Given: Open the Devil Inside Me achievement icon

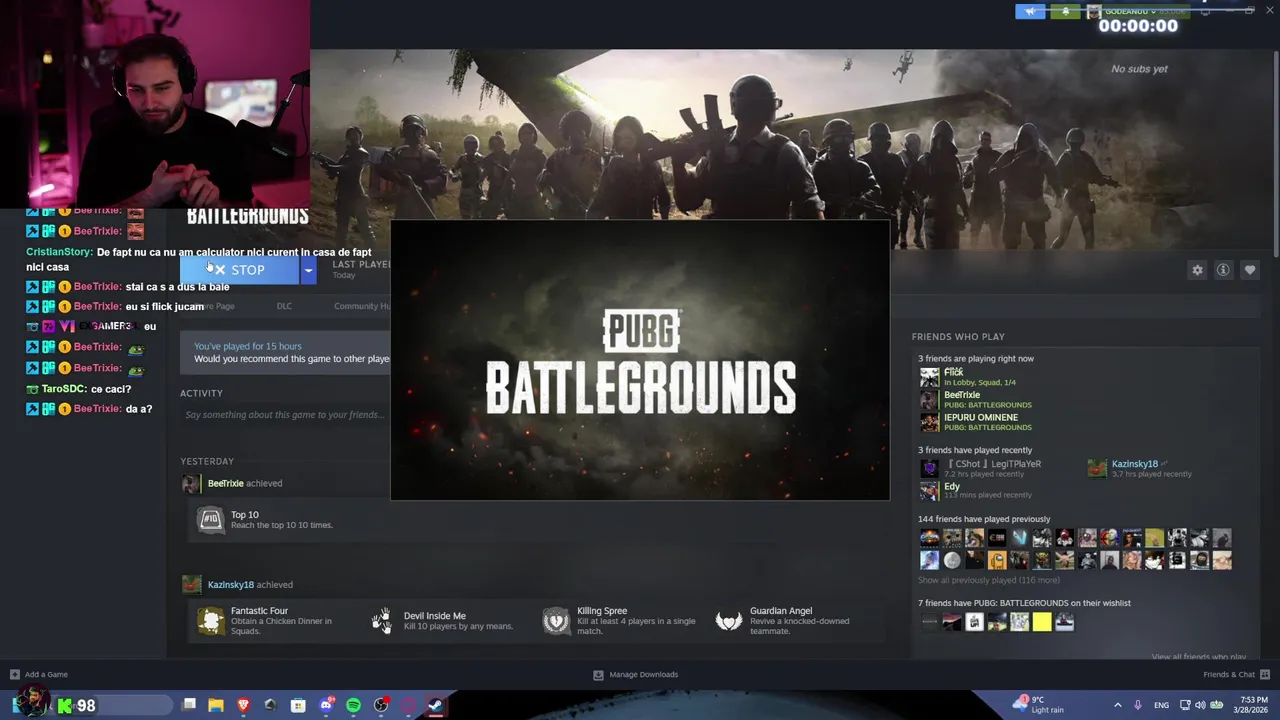Looking at the screenshot, I should click(x=382, y=621).
